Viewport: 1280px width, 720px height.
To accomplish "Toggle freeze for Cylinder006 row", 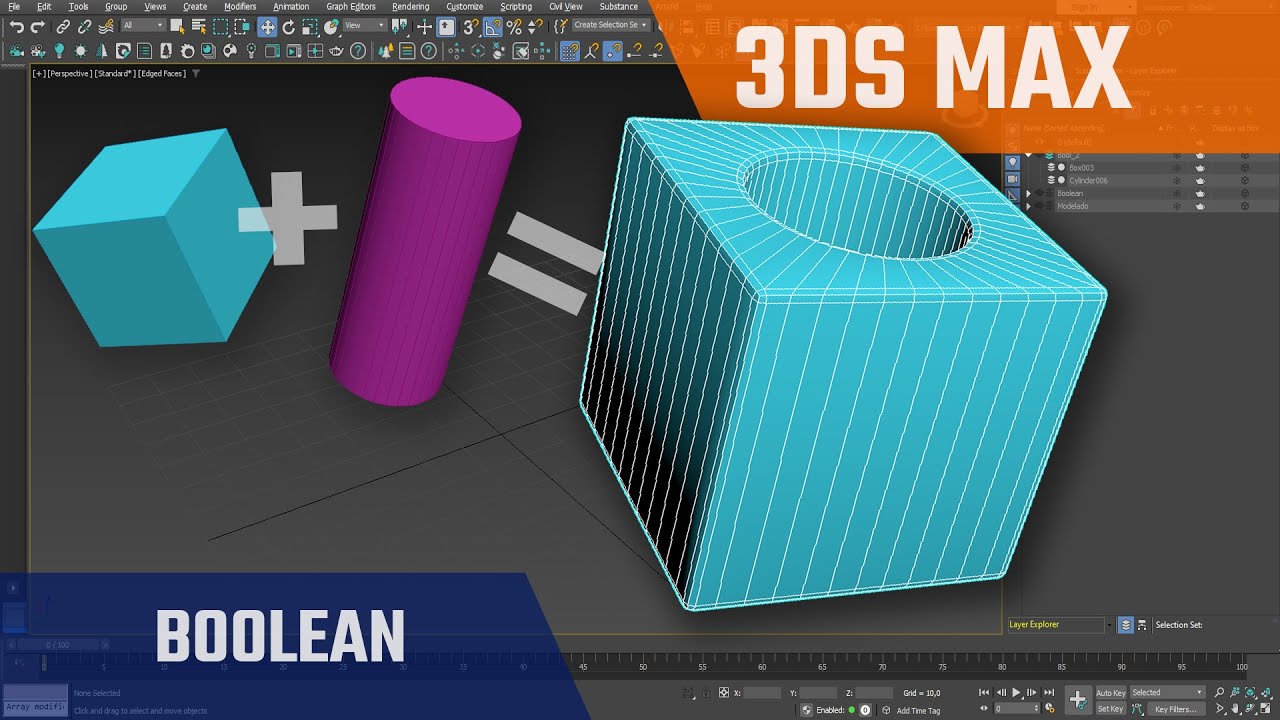I will (x=1176, y=180).
